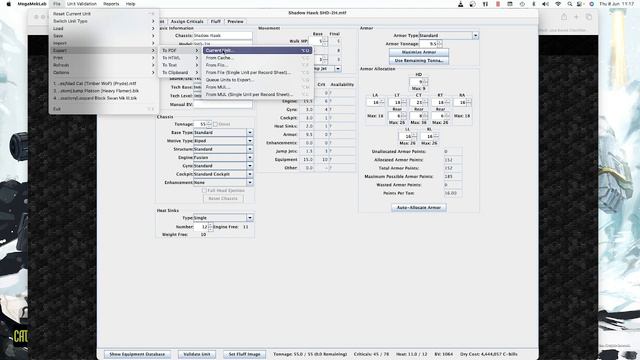640x360 pixels.
Task: Open the Apple menu
Action: [x=9, y=4]
